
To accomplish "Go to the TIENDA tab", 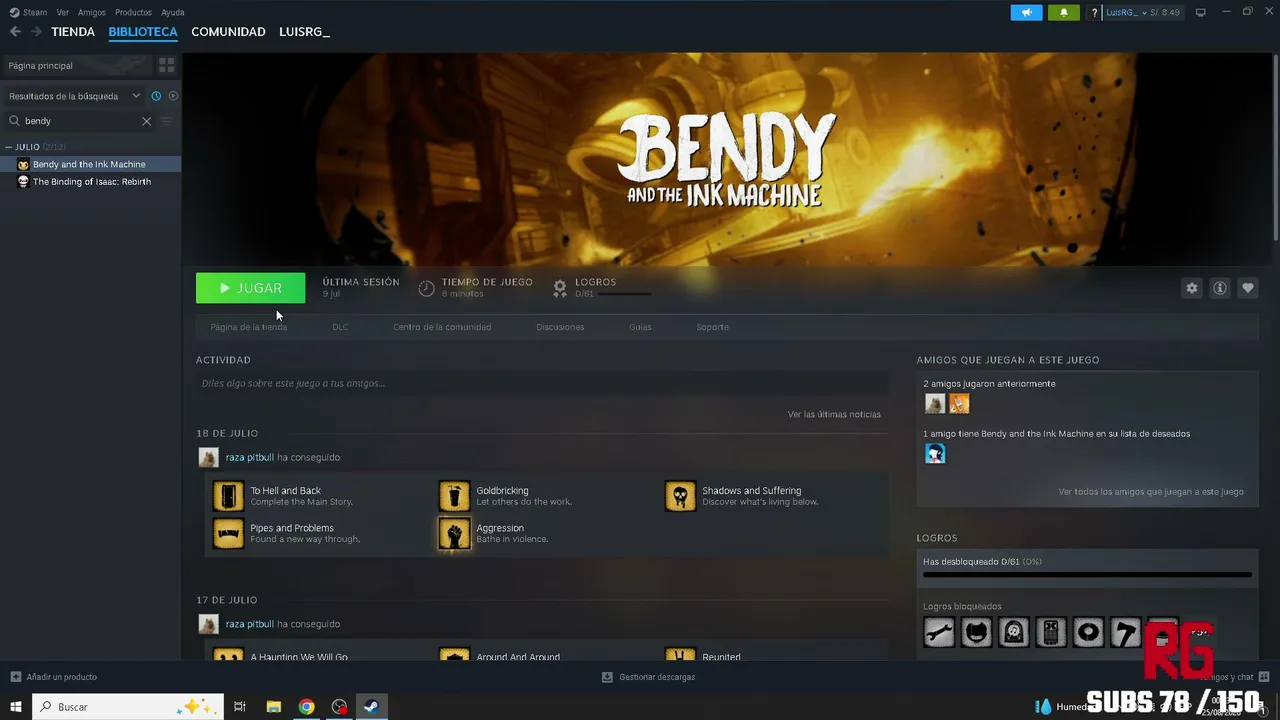I will click(73, 32).
